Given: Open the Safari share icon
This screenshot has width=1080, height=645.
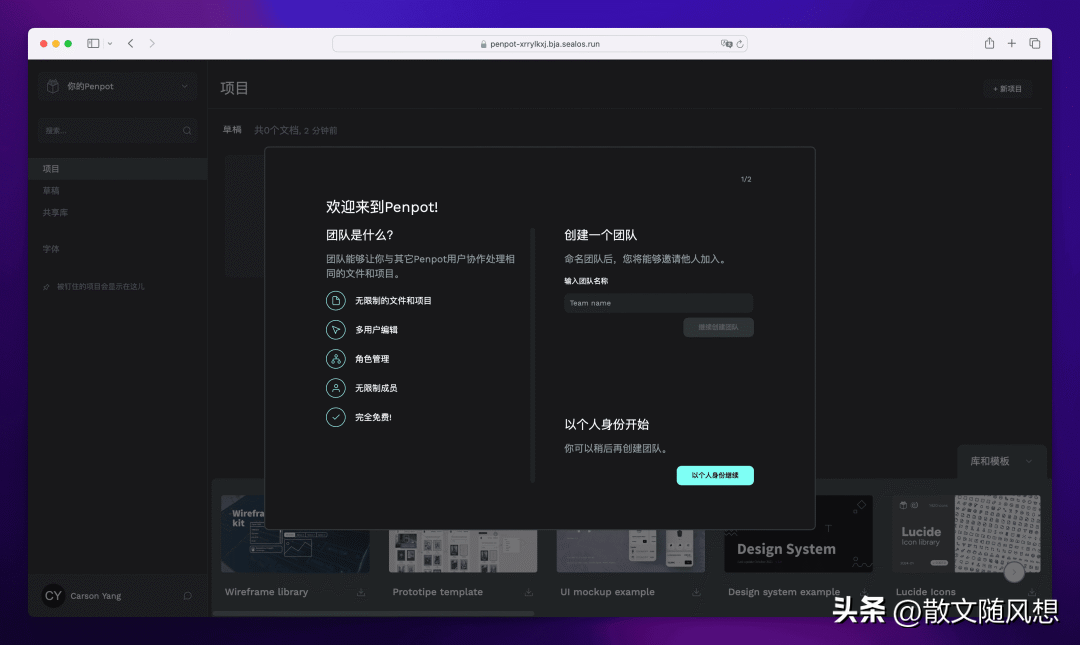Looking at the screenshot, I should click(x=989, y=43).
